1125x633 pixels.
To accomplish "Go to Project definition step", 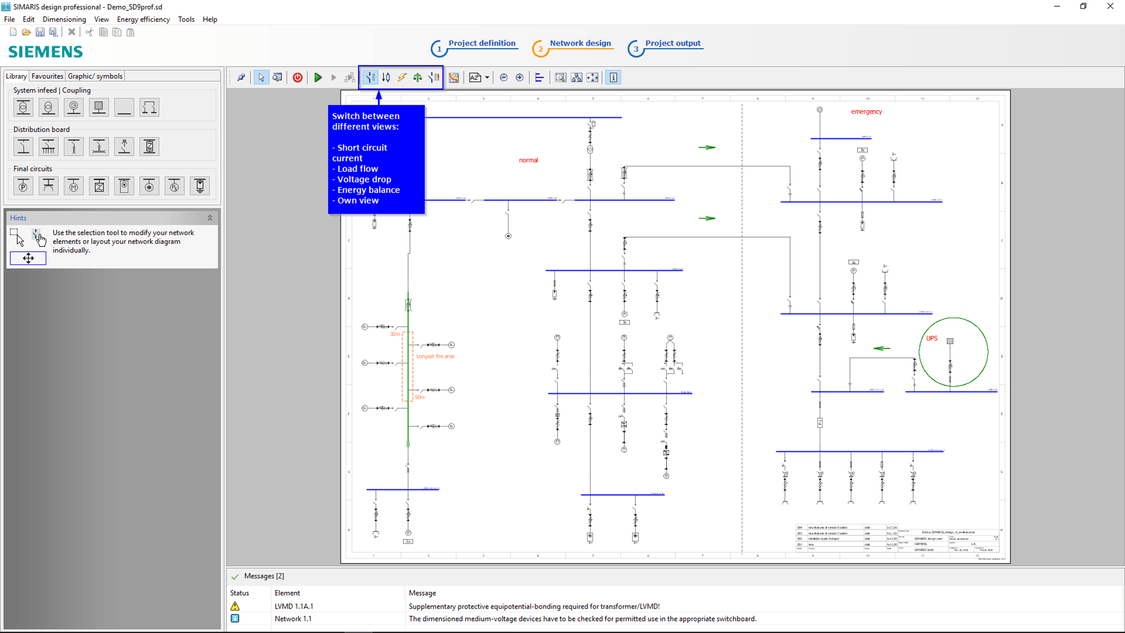I will click(x=481, y=44).
